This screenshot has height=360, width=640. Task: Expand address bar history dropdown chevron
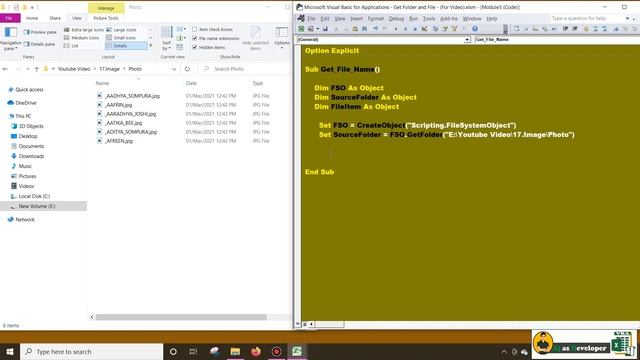coord(174,69)
